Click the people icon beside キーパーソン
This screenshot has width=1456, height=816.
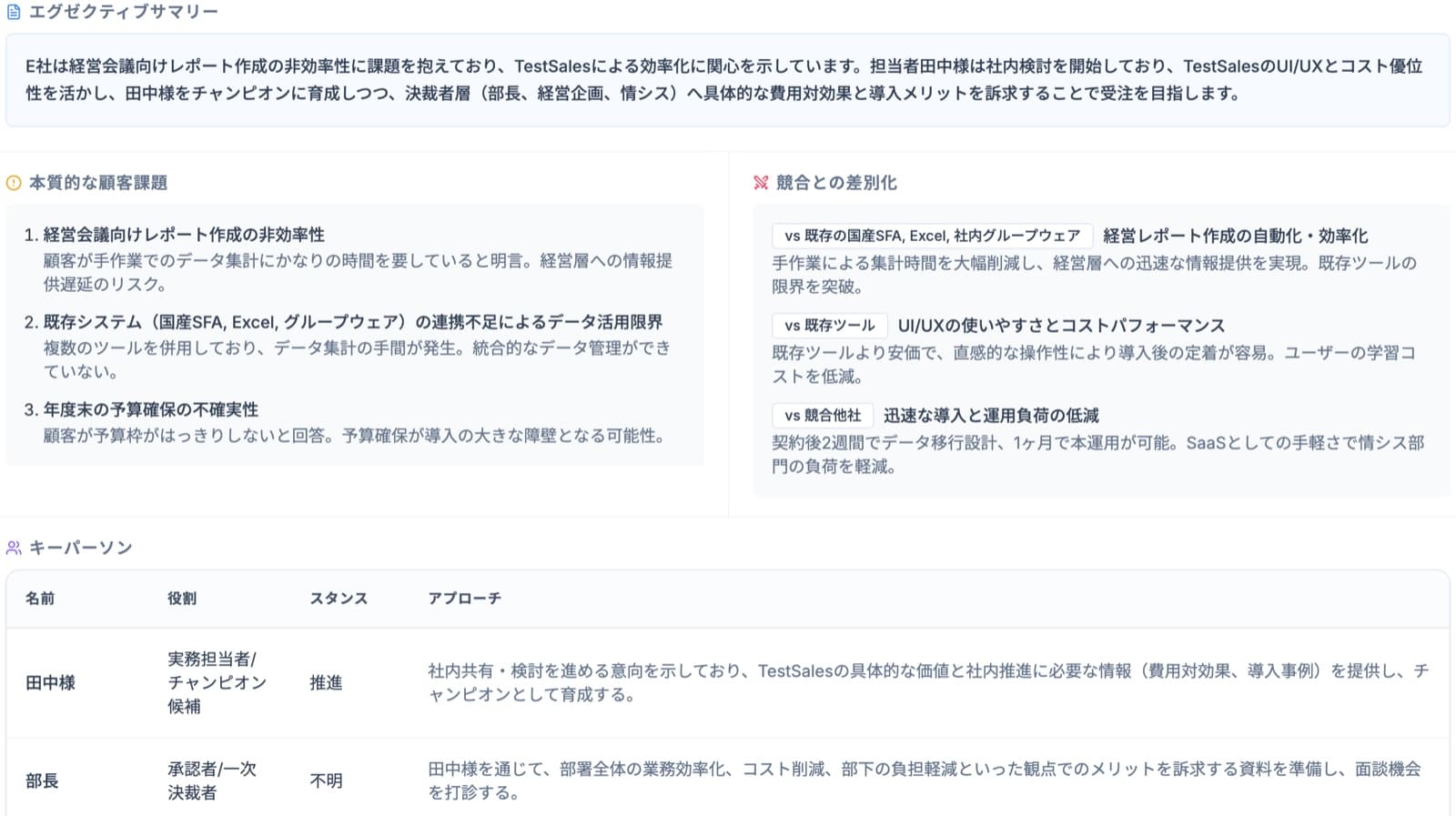14,548
